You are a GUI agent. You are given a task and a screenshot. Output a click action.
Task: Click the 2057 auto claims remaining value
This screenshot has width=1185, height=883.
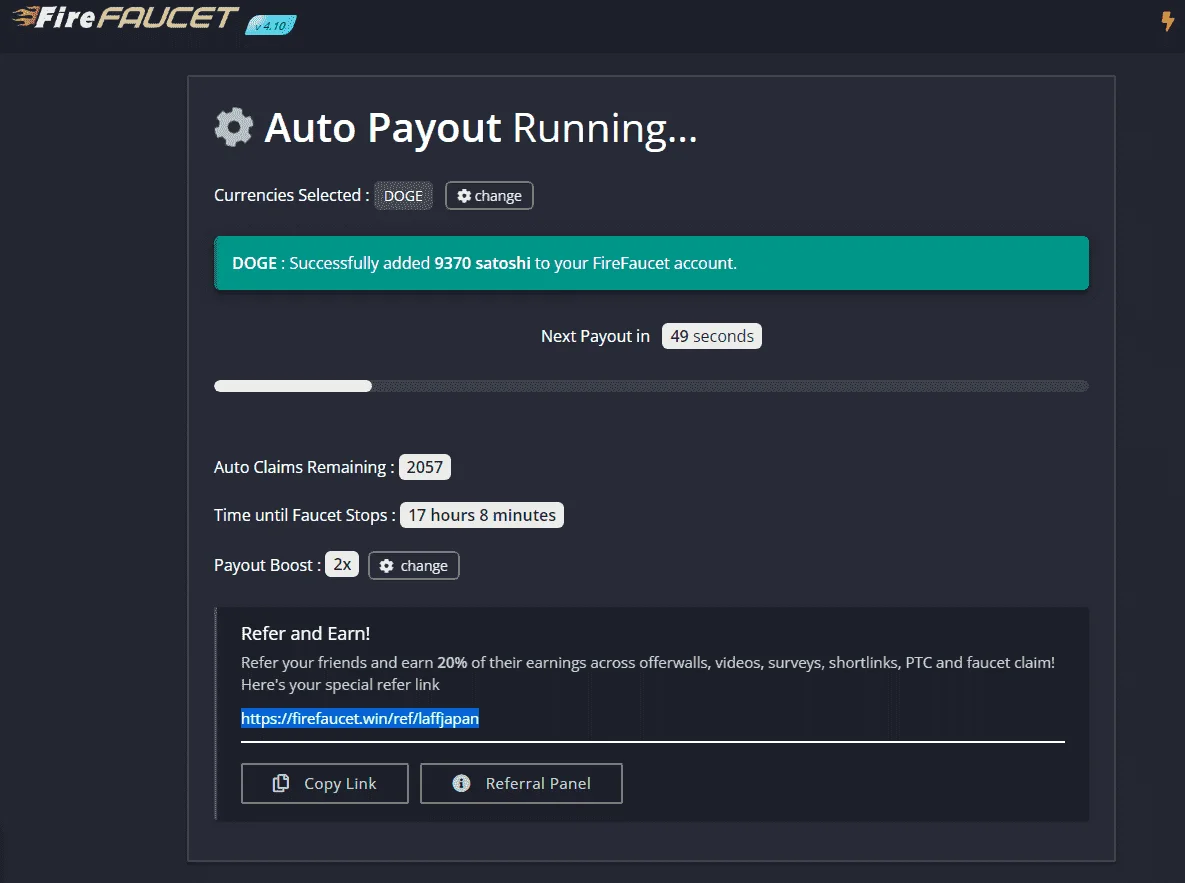(x=425, y=467)
